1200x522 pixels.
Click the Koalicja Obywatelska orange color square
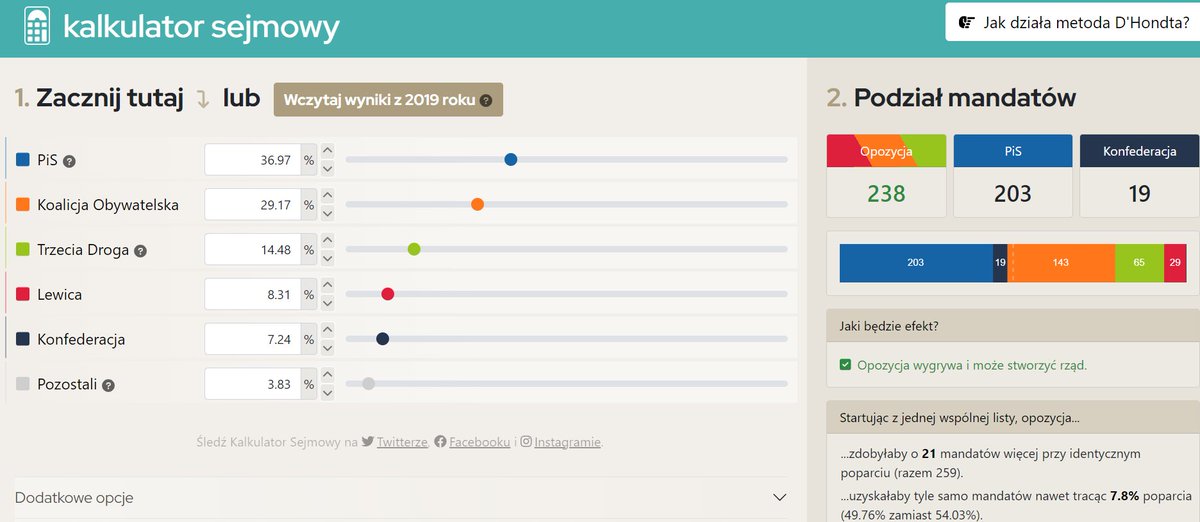(23, 205)
